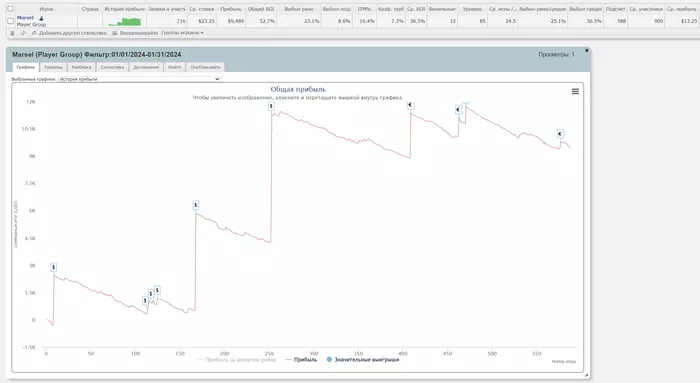This screenshot has height=383, width=700.
Task: Click the green profit history thumbnail
Action: pos(125,21)
